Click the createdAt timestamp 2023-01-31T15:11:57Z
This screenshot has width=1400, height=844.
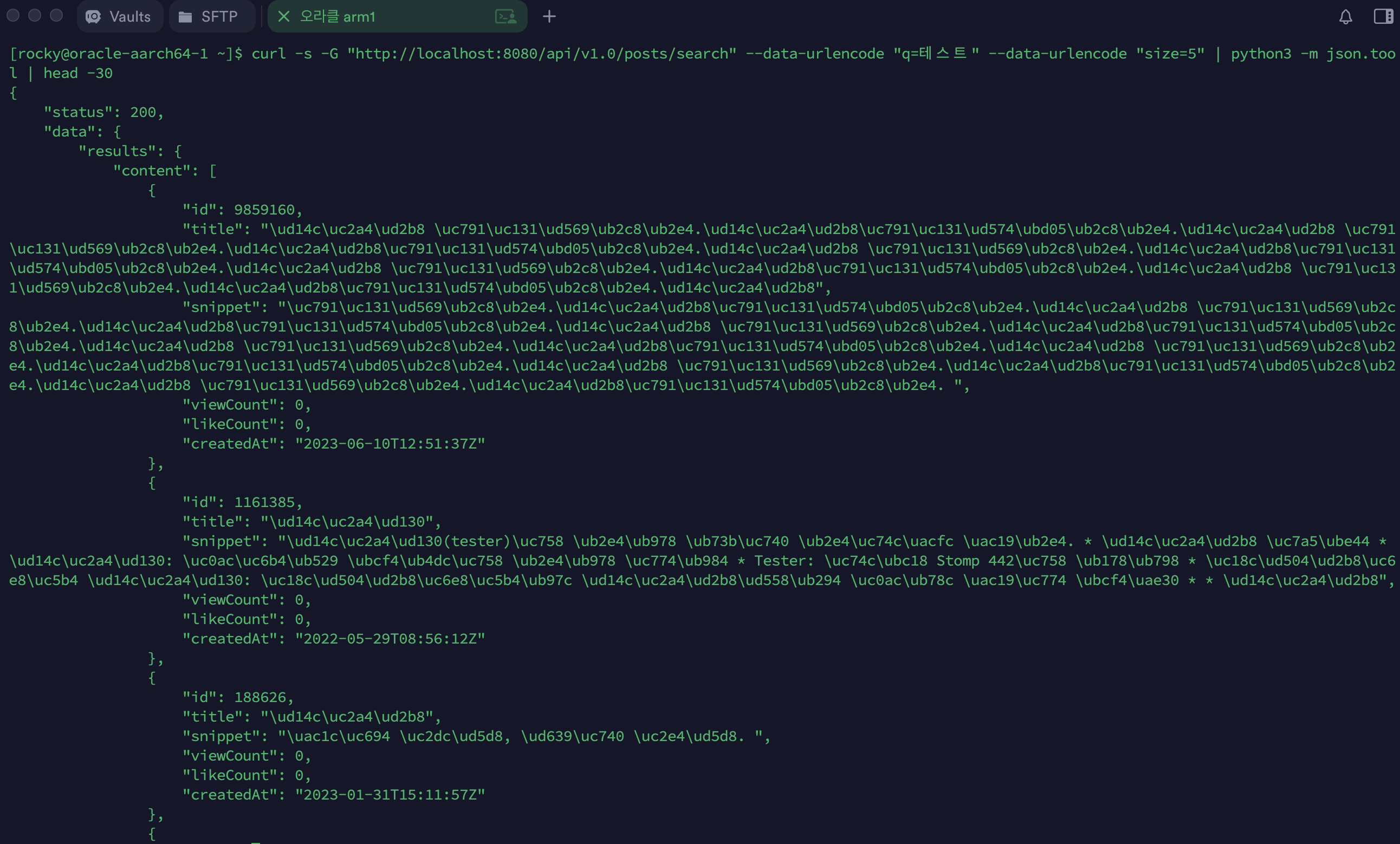pos(390,795)
